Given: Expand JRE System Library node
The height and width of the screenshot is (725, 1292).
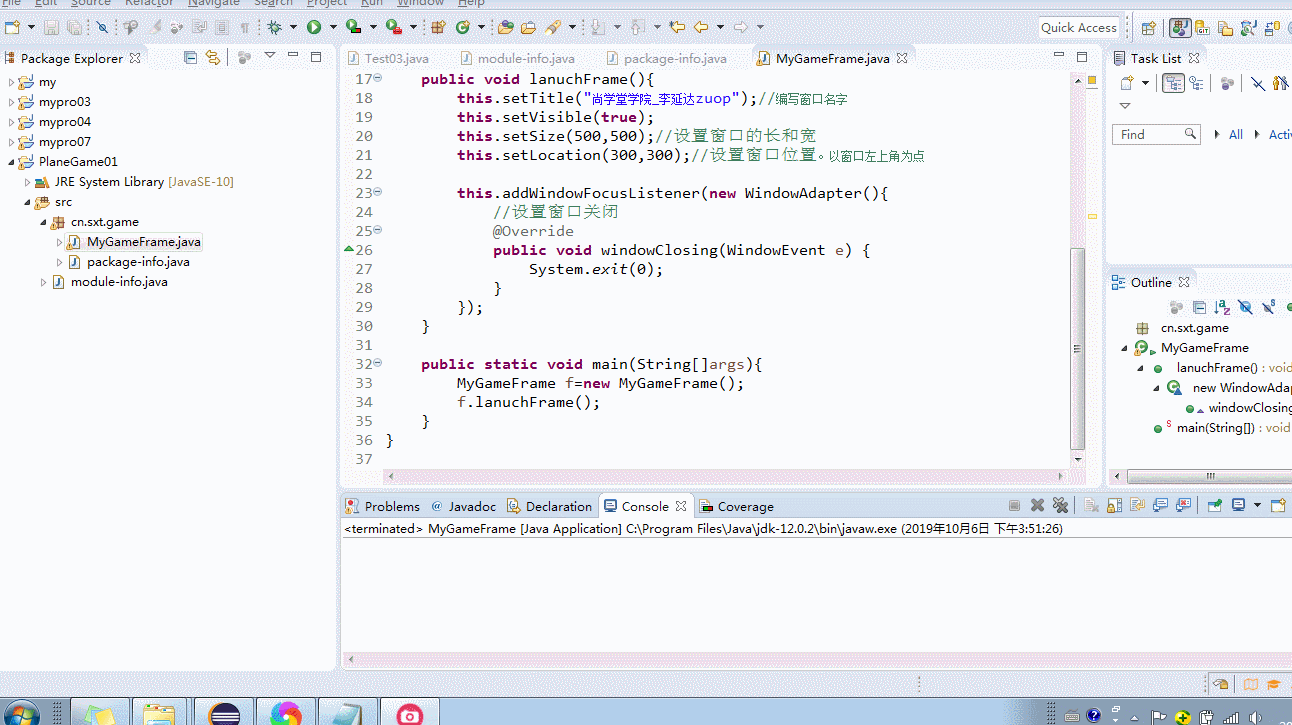Looking at the screenshot, I should (27, 182).
